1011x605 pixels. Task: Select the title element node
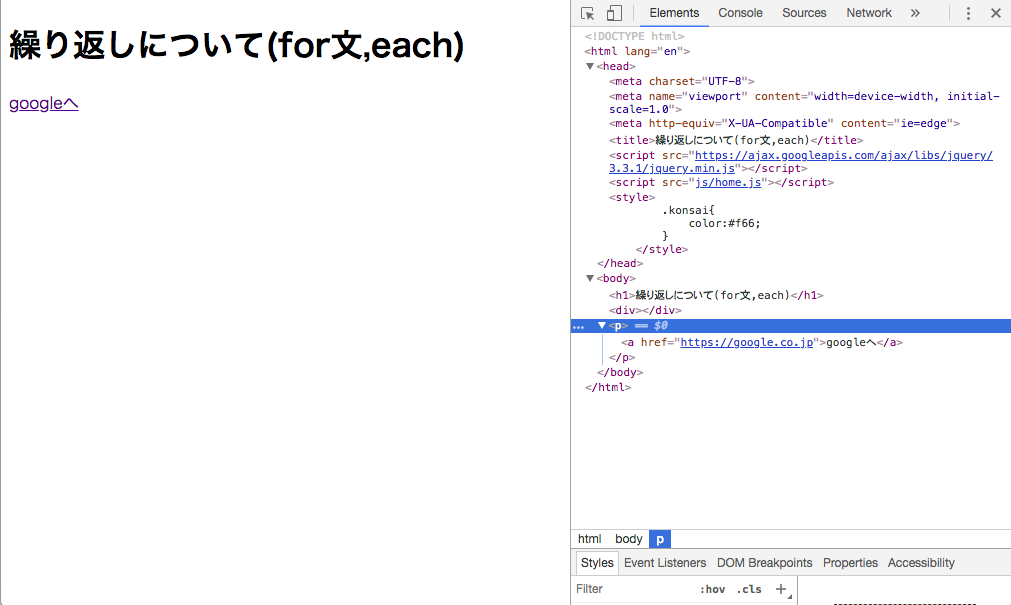[736, 140]
